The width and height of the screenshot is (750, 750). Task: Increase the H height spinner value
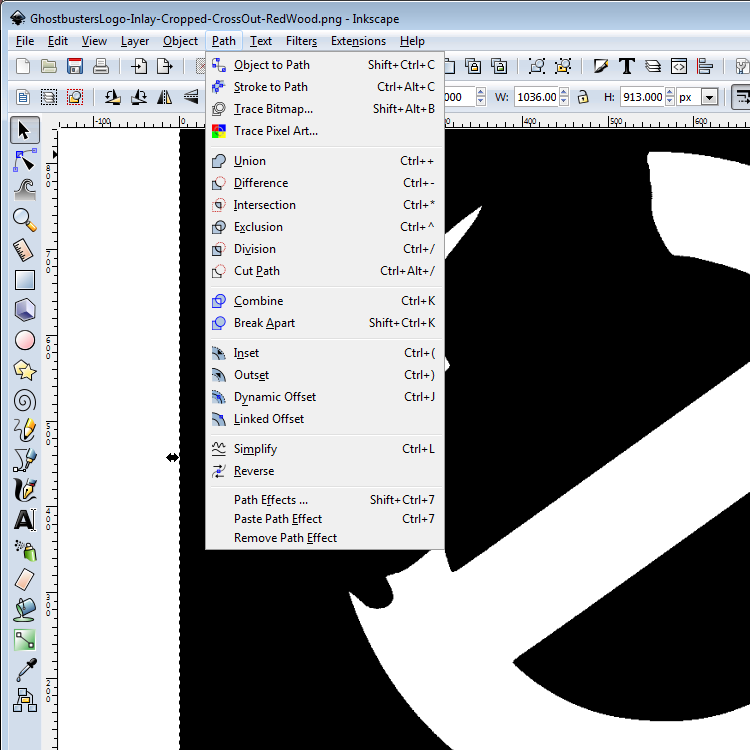(x=670, y=92)
